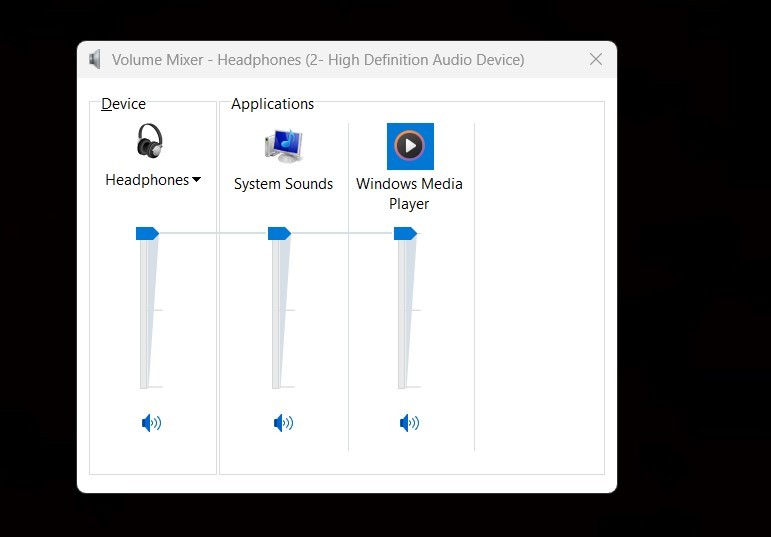Click the System Sounds icon
The image size is (771, 537).
point(284,146)
